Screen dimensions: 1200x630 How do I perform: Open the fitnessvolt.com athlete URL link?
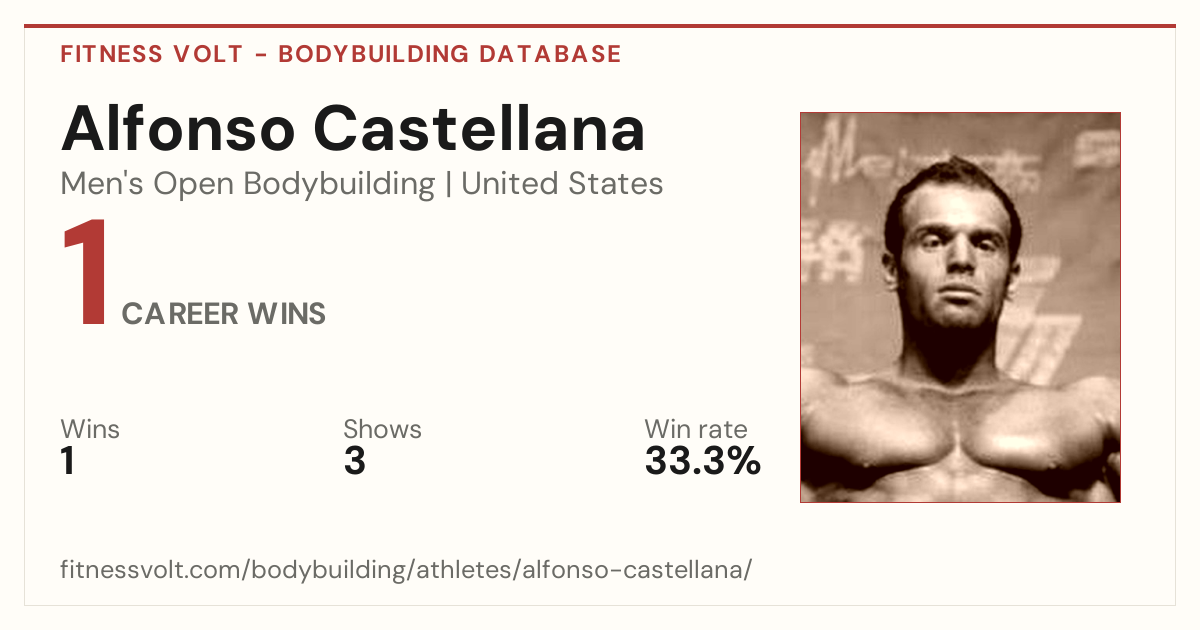(x=406, y=570)
